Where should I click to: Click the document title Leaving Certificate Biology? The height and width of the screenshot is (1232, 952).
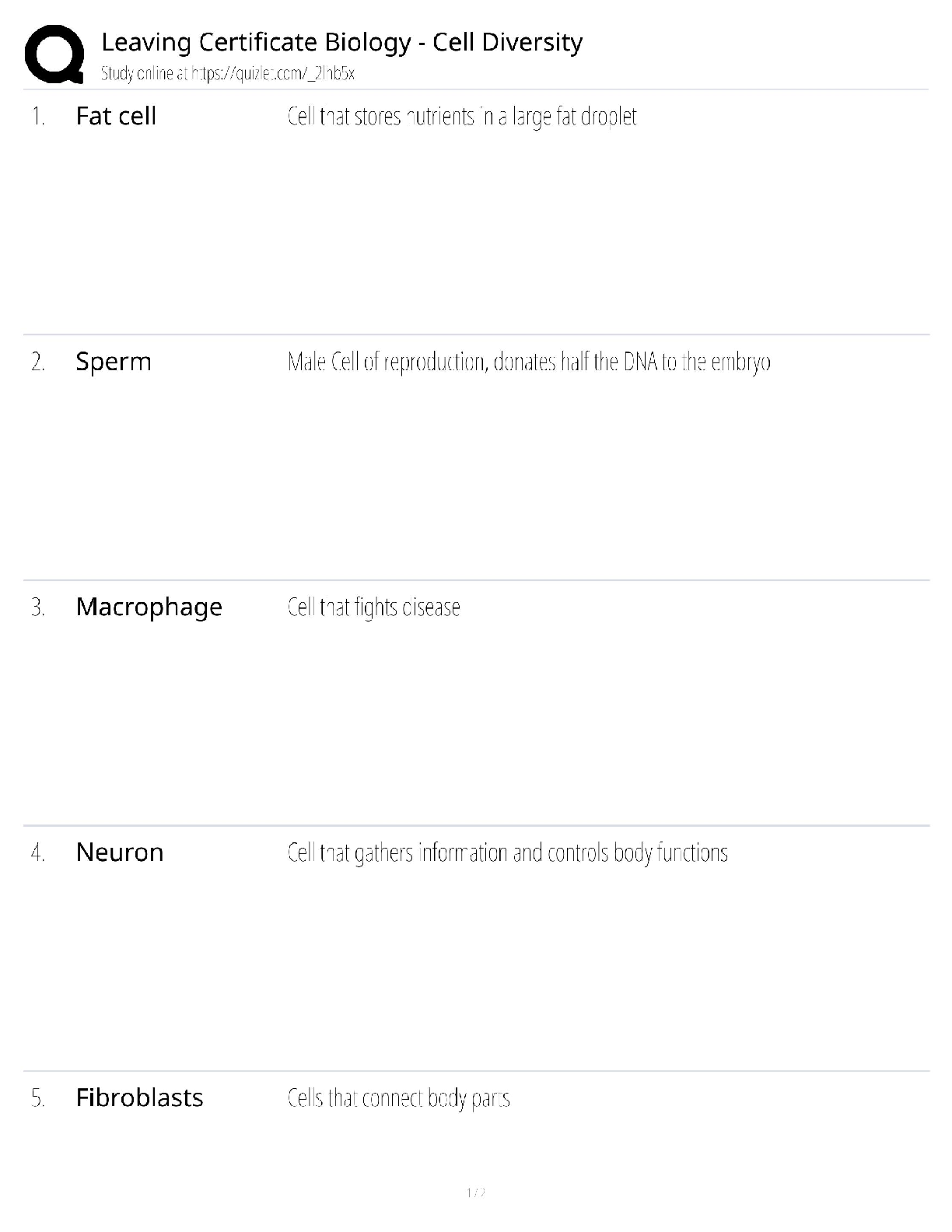(341, 42)
